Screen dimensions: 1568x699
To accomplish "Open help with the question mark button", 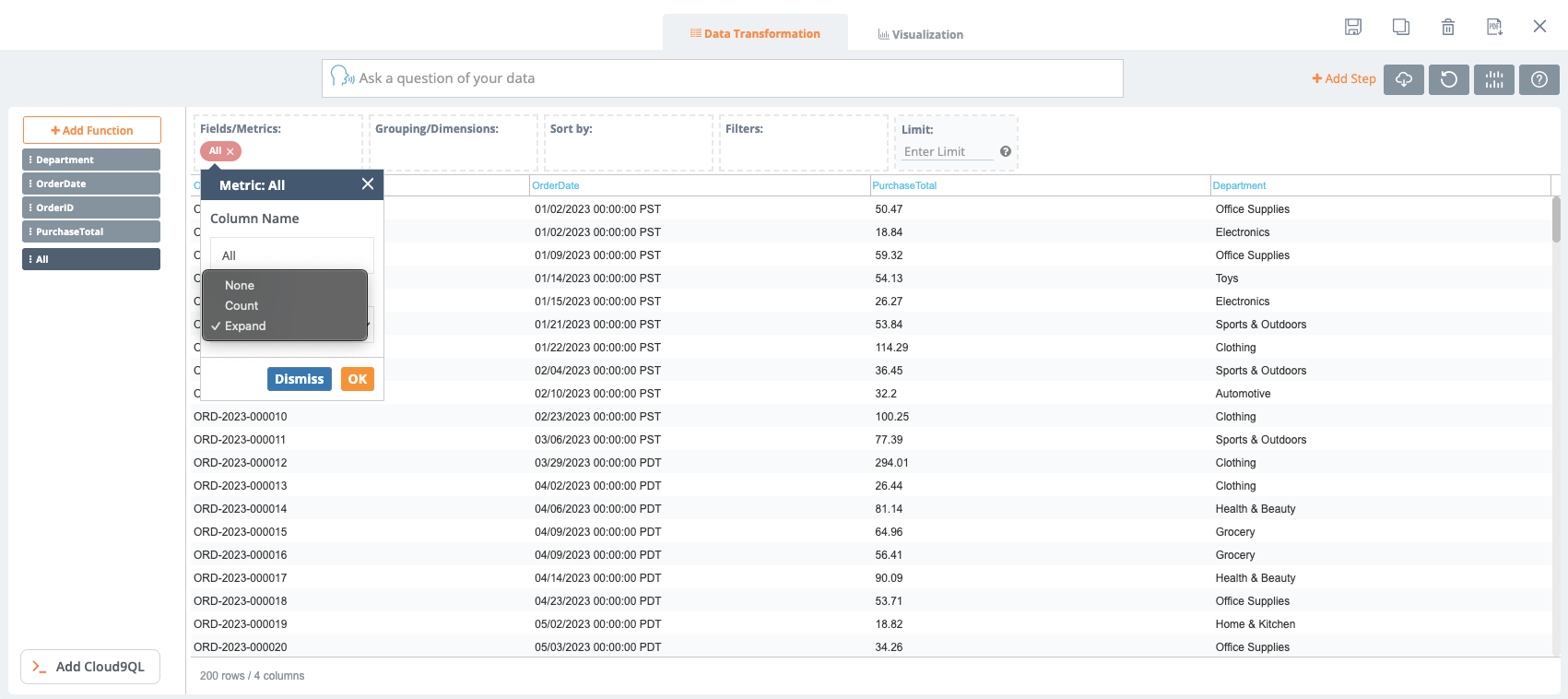I will [x=1539, y=79].
